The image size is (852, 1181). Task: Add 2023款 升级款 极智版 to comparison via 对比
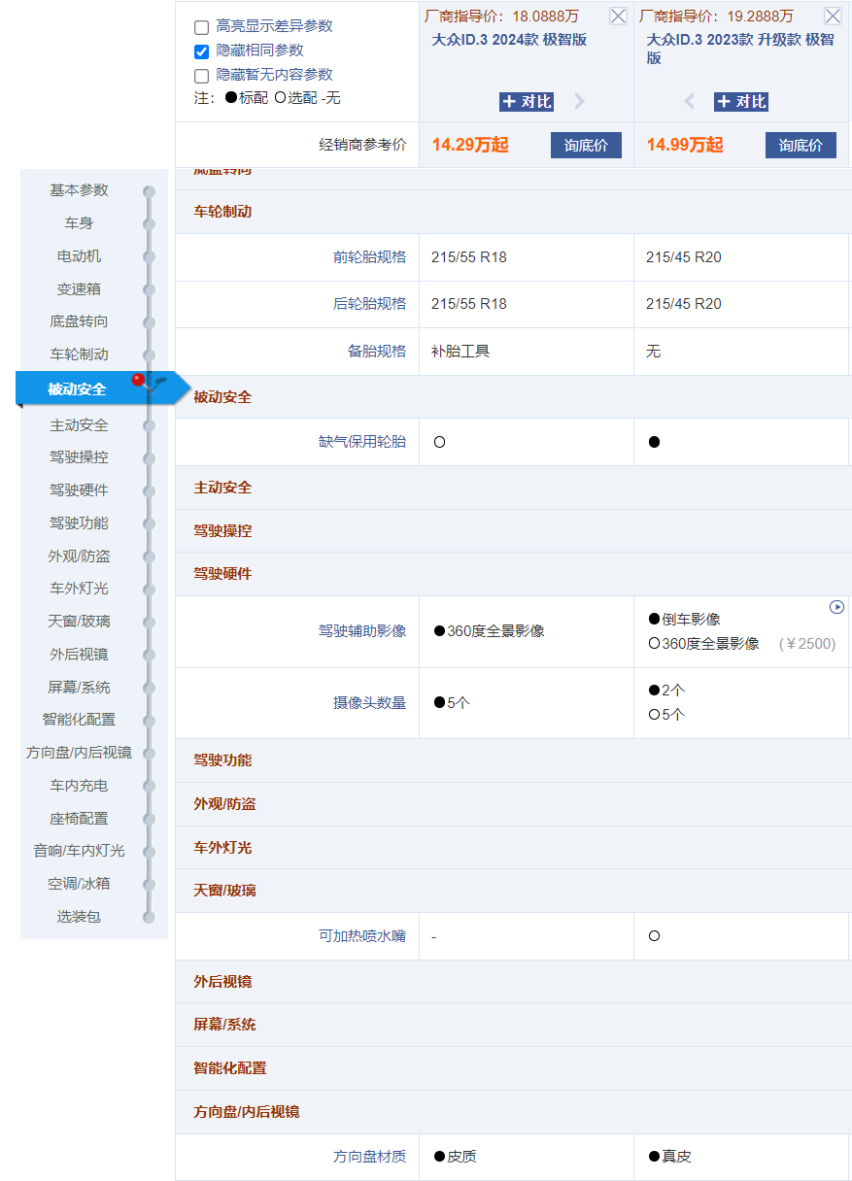pos(741,102)
